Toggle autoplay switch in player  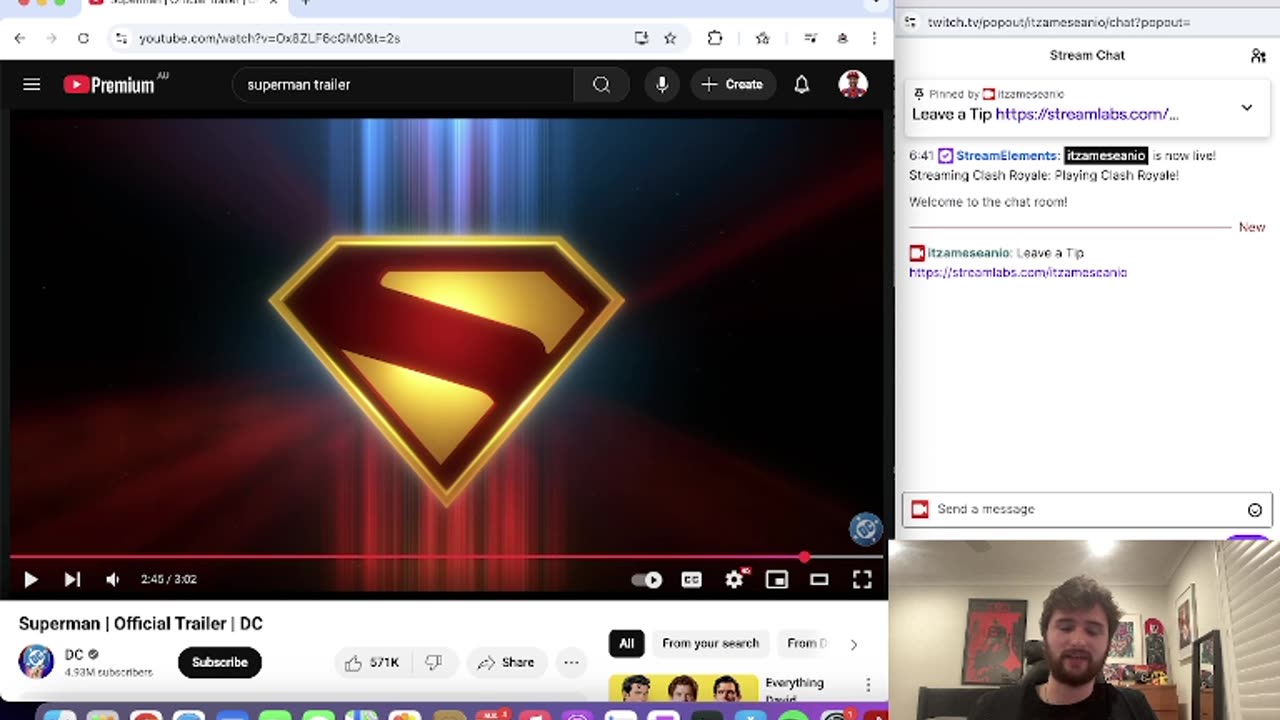647,580
